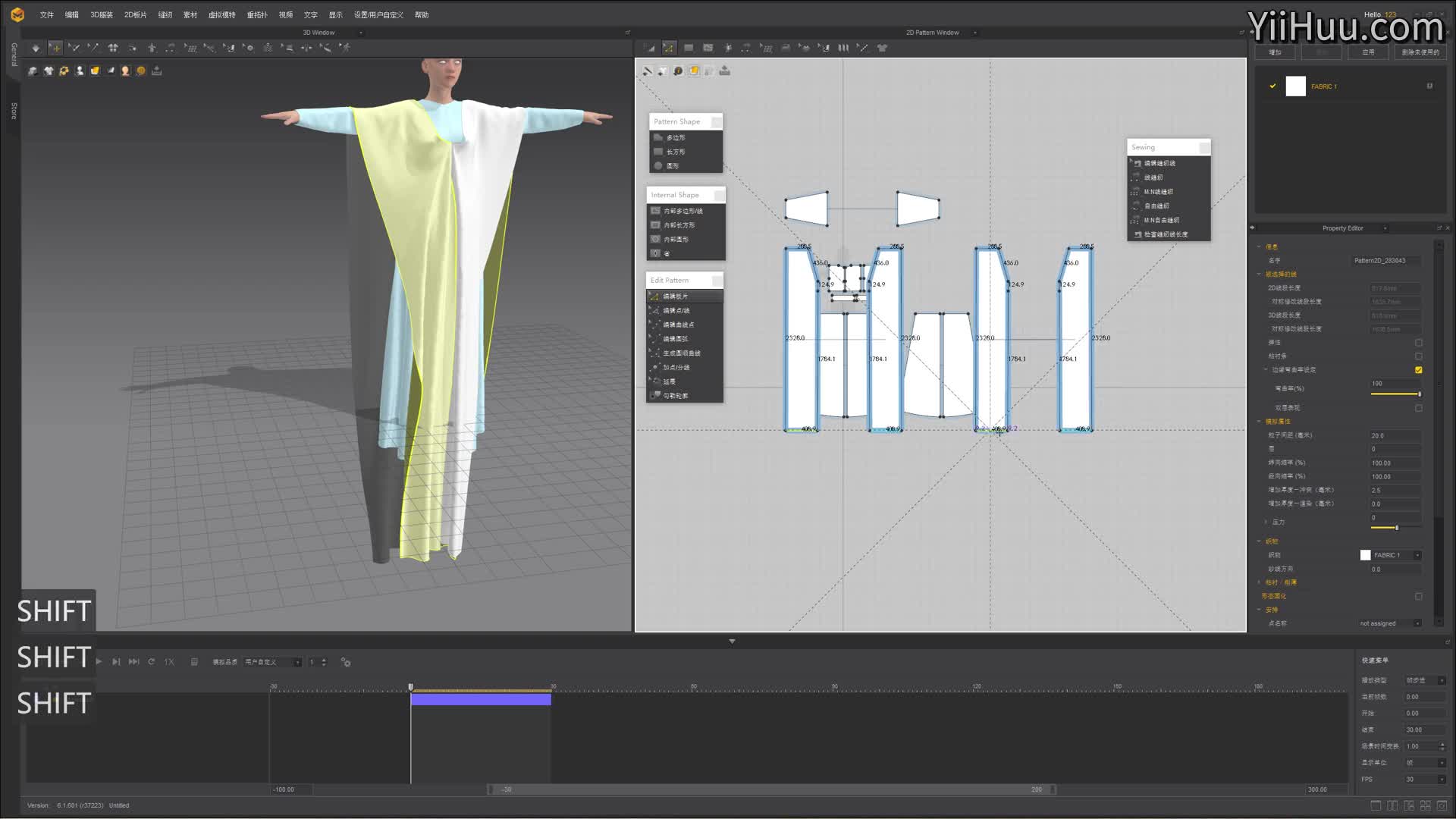1456x819 pixels.
Task: Expand the 压力 pressure section
Action: 1266,522
